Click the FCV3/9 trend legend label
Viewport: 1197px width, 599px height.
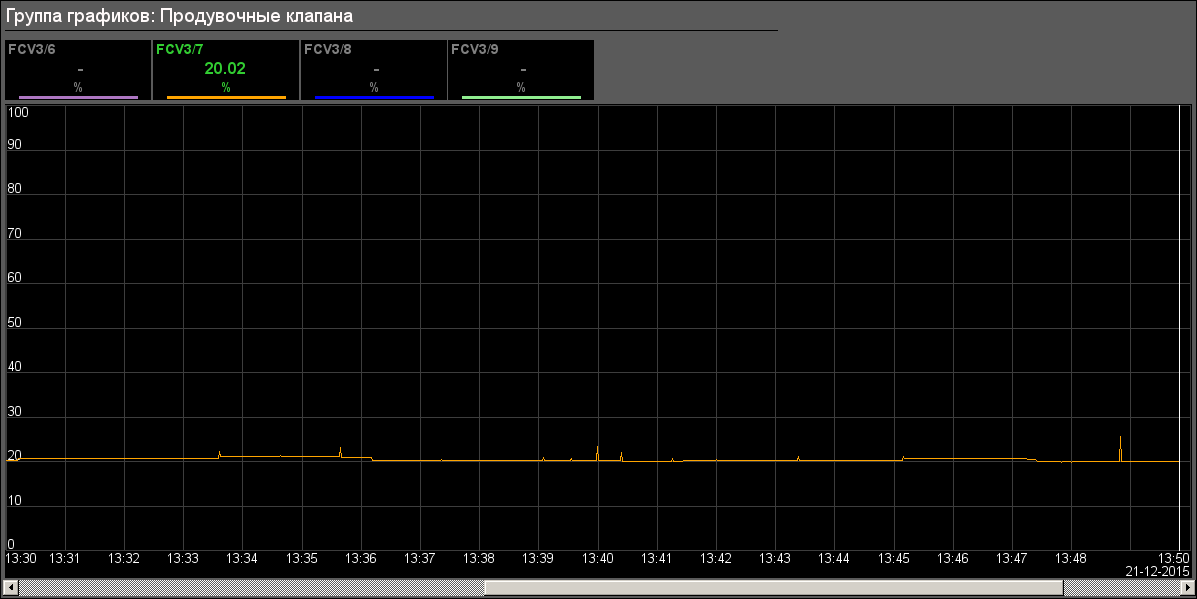pyautogui.click(x=475, y=48)
